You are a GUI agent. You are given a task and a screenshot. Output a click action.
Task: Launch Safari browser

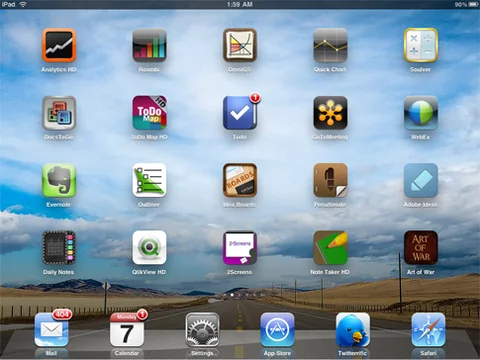click(428, 330)
